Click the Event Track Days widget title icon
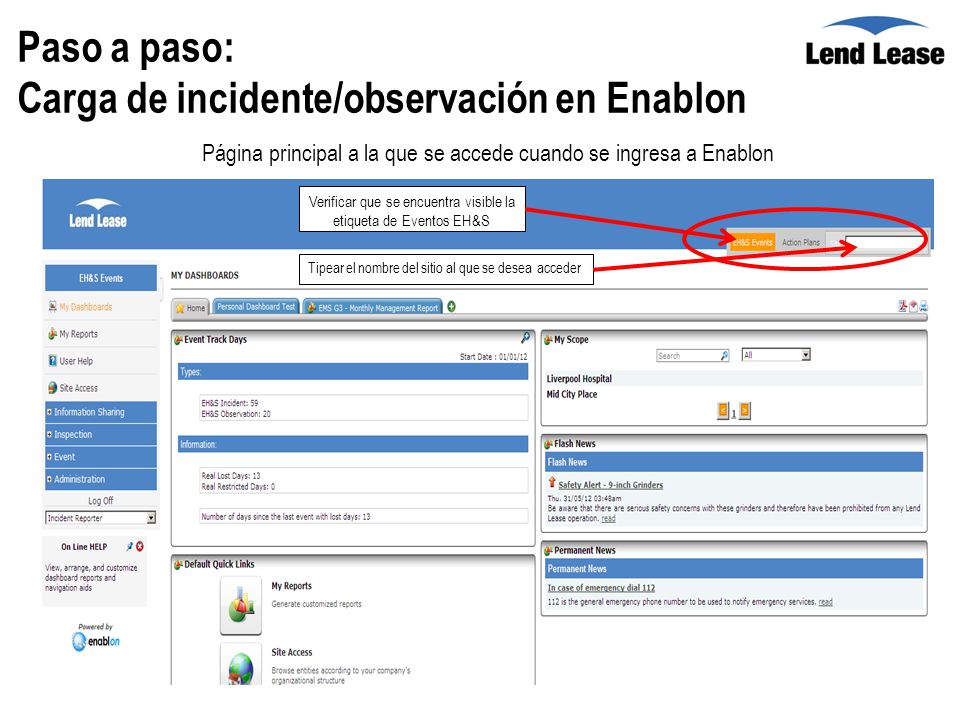960x720 pixels. click(178, 339)
